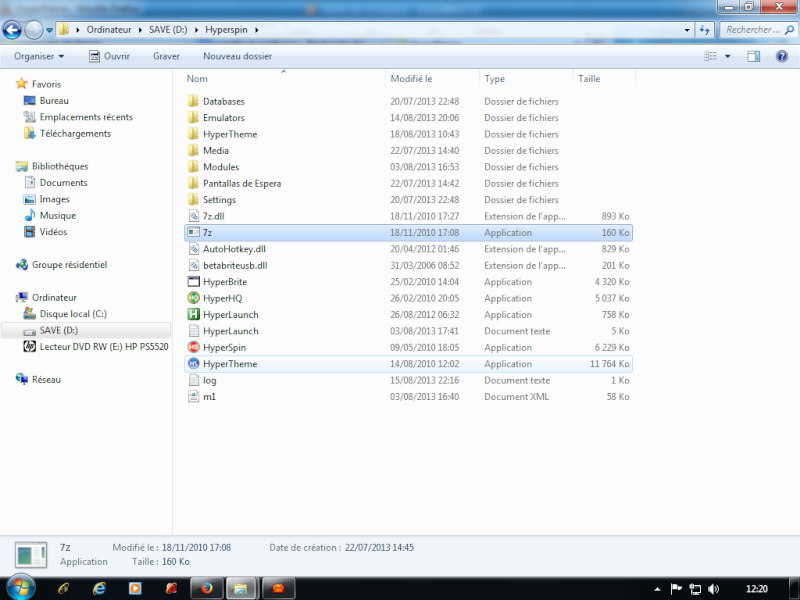The image size is (800, 600).
Task: Select the HyperHQ application icon
Action: [193, 298]
